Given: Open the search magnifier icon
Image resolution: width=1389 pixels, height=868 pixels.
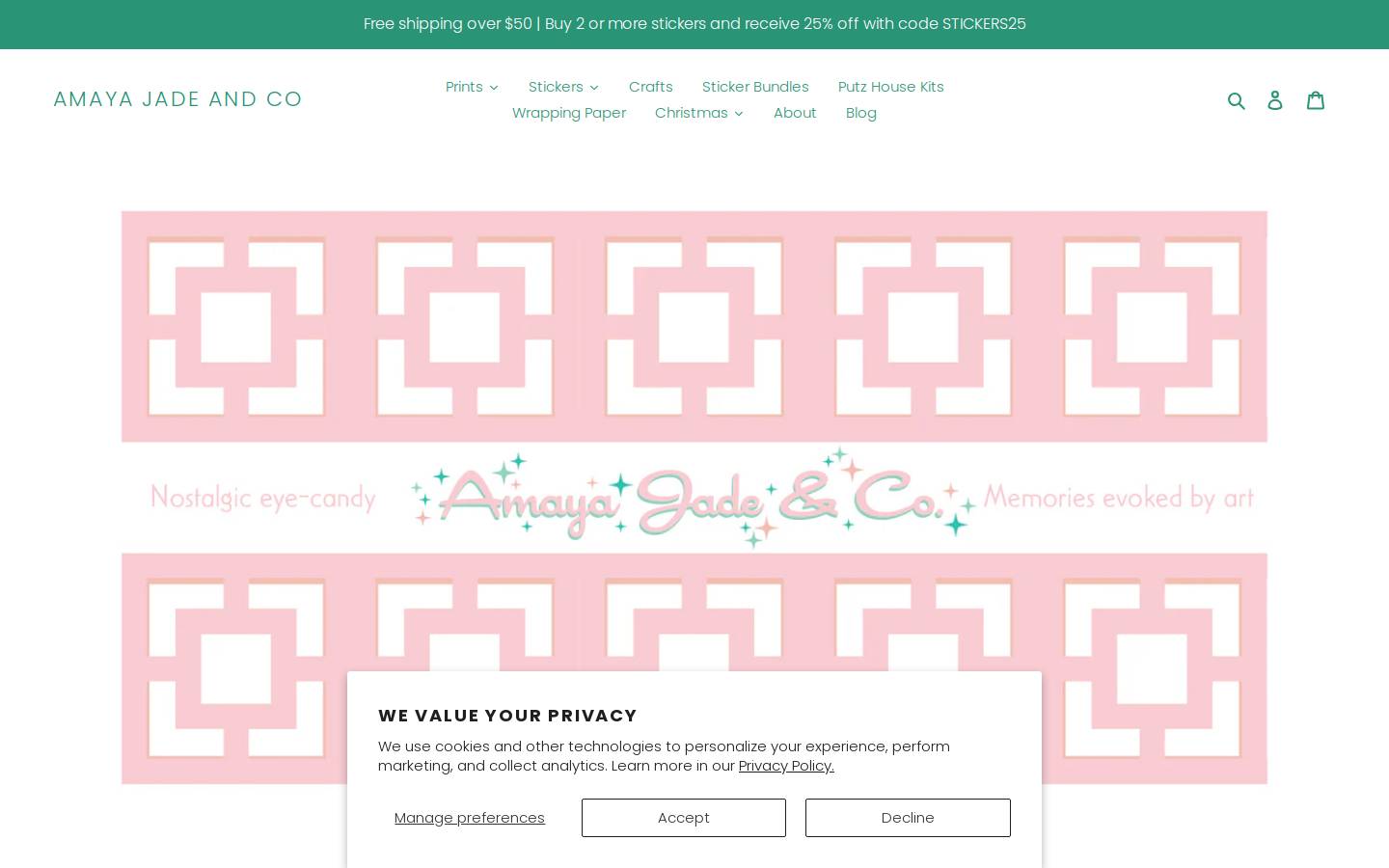Looking at the screenshot, I should [1236, 100].
